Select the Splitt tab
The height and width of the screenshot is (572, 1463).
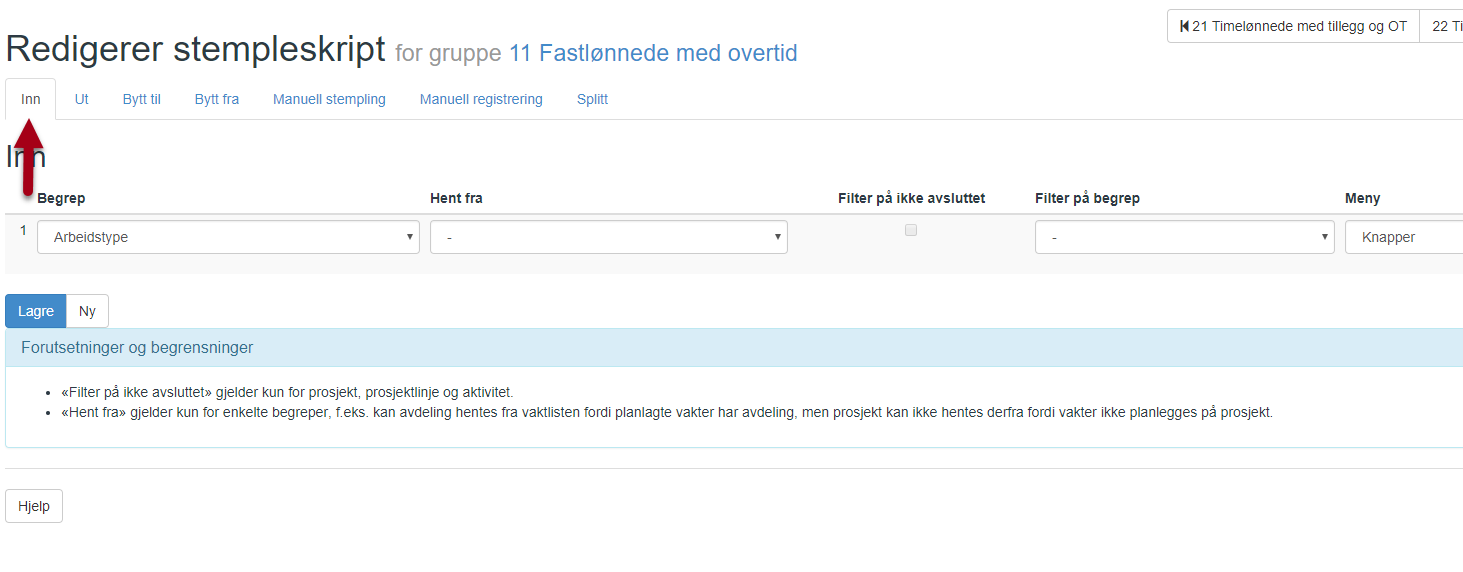pyautogui.click(x=592, y=99)
